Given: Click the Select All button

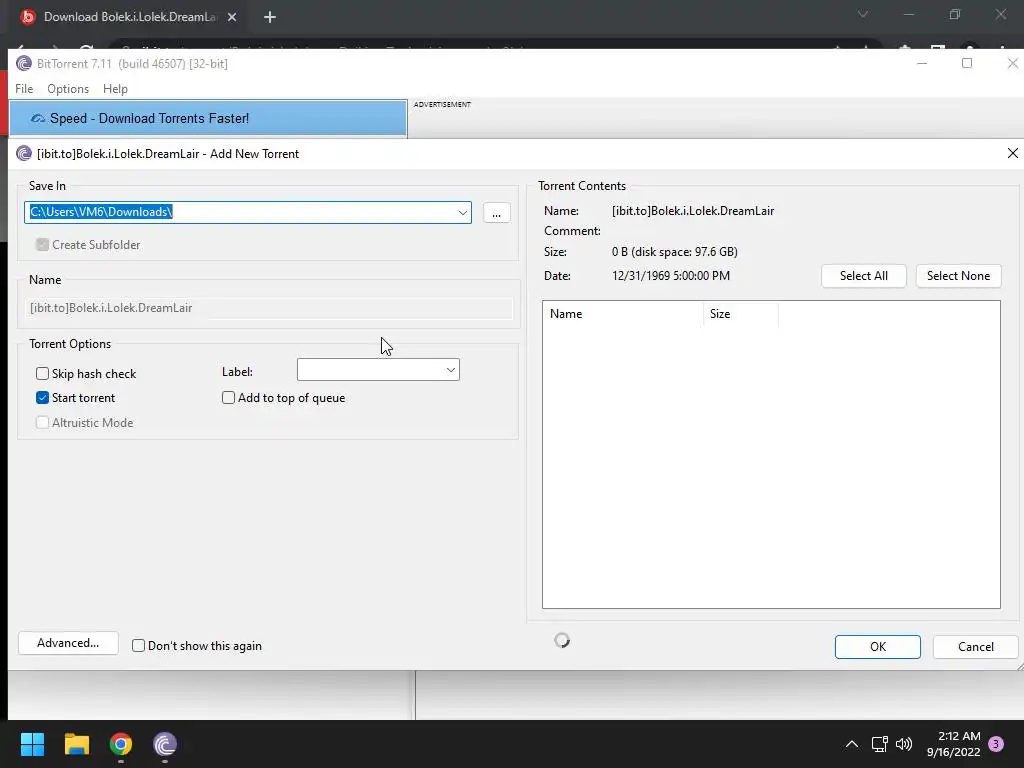Looking at the screenshot, I should (x=863, y=276).
